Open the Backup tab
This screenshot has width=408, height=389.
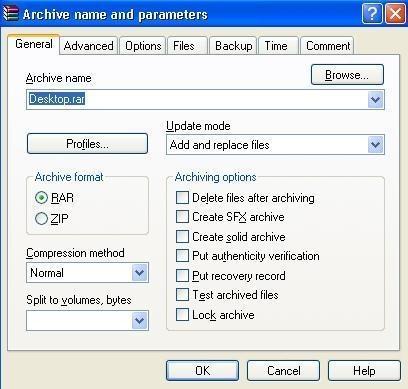pos(233,46)
